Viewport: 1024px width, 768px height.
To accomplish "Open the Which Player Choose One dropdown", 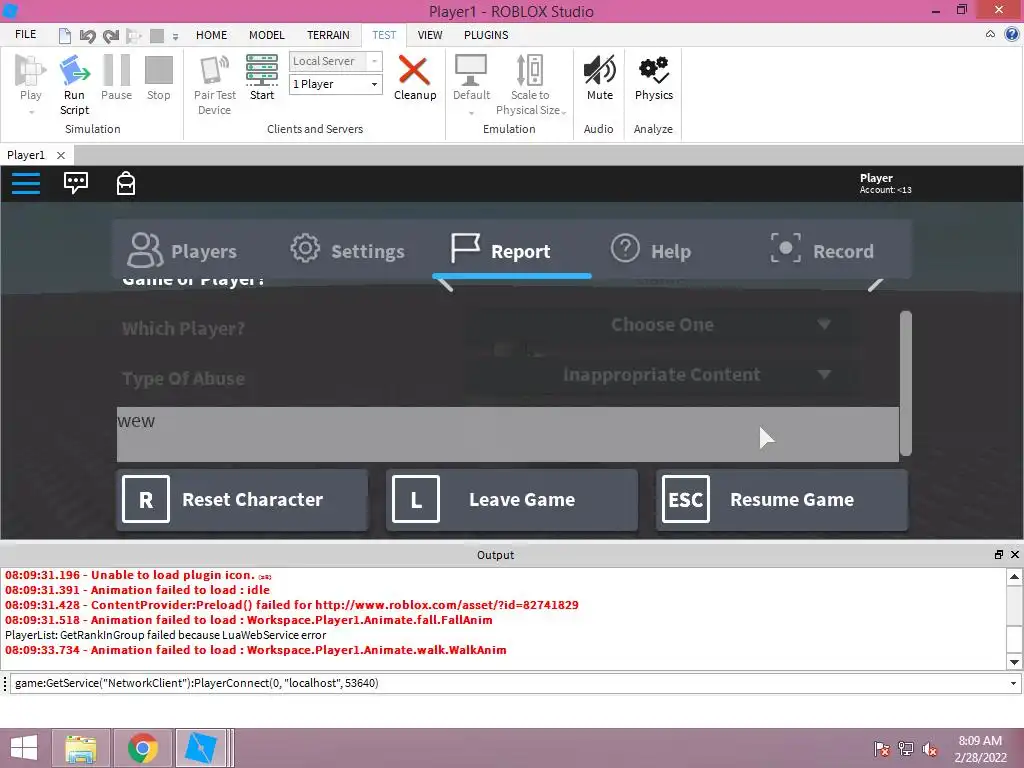I will pos(661,325).
